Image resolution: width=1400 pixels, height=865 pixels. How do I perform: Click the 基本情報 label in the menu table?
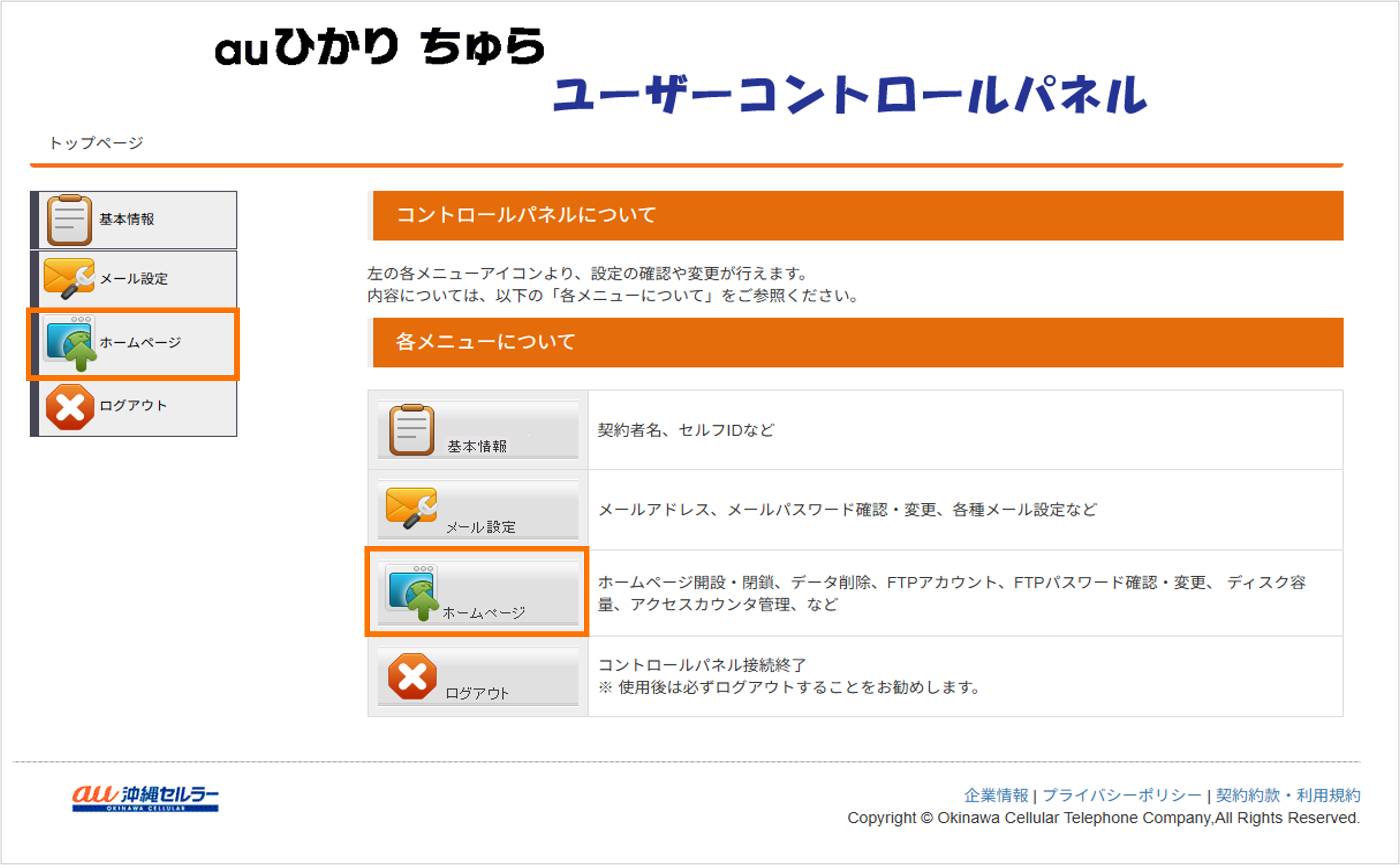tap(477, 446)
